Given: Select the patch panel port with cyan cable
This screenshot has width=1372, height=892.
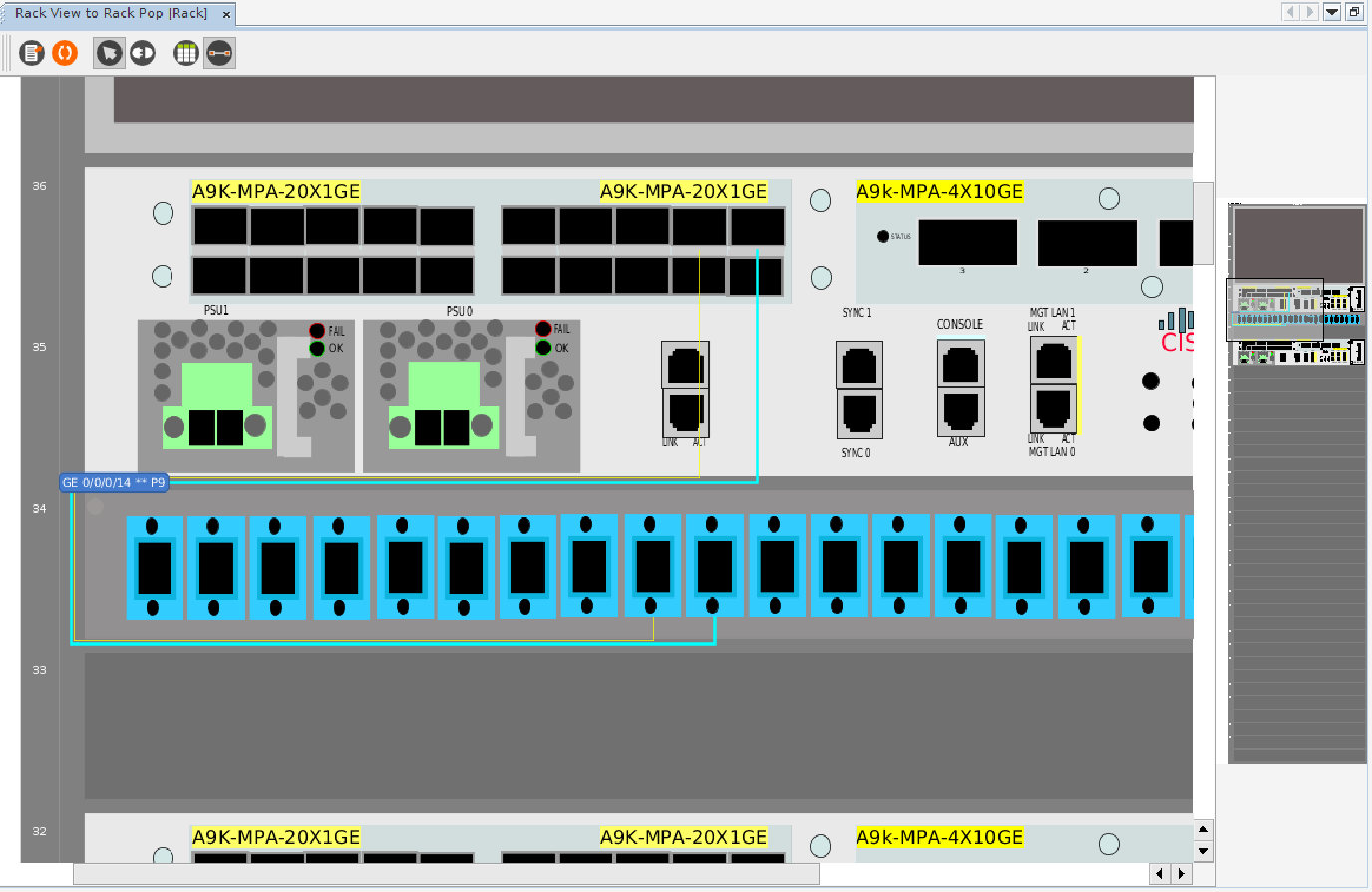Looking at the screenshot, I should click(x=714, y=566).
